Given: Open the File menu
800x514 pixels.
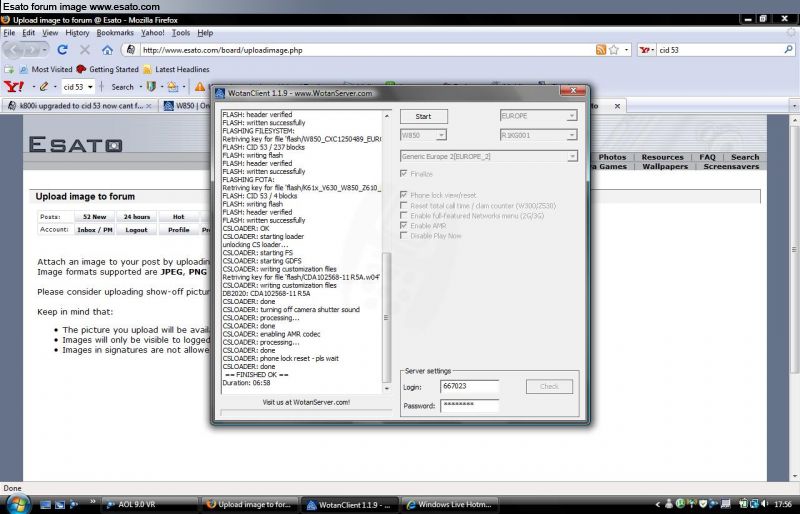Looking at the screenshot, I should click(x=9, y=33).
